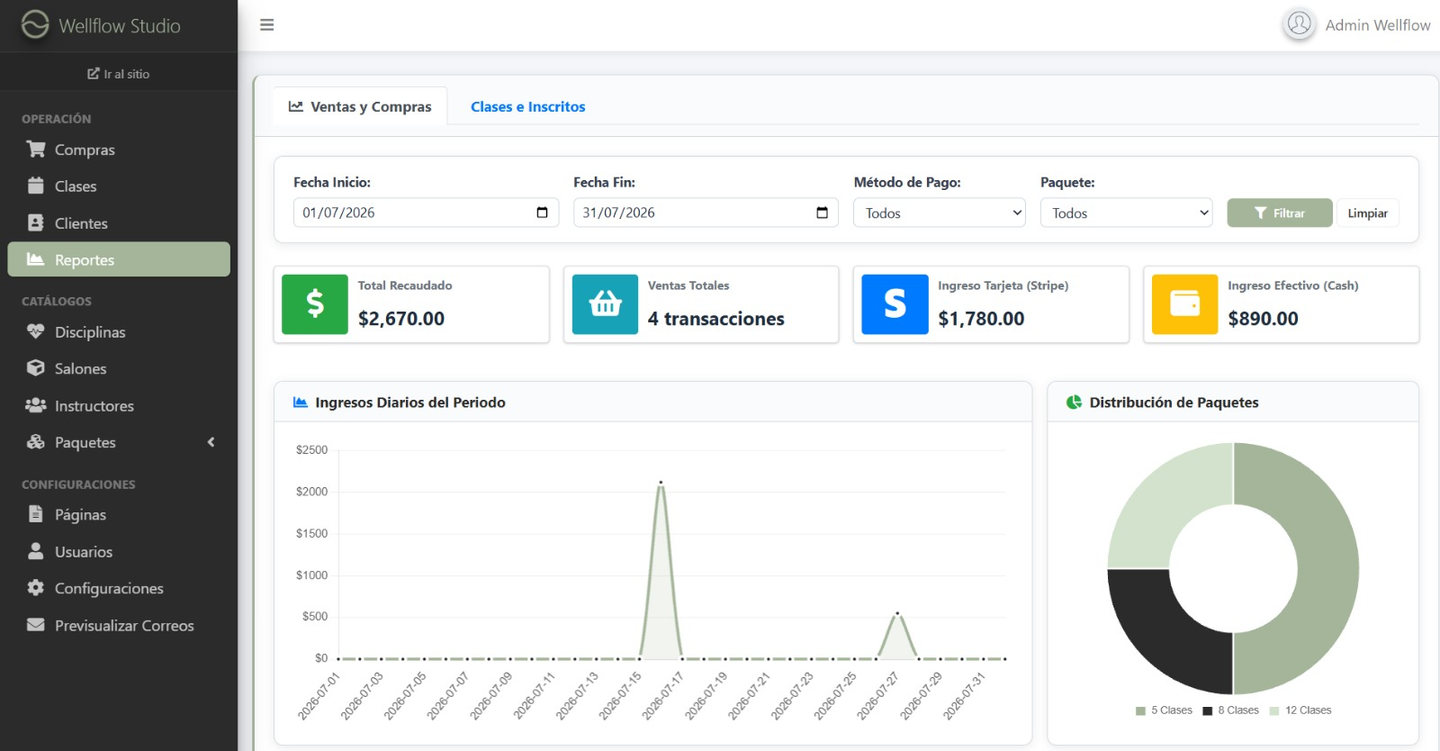Click the Filtrar button
This screenshot has height=751, width=1440.
1279,213
